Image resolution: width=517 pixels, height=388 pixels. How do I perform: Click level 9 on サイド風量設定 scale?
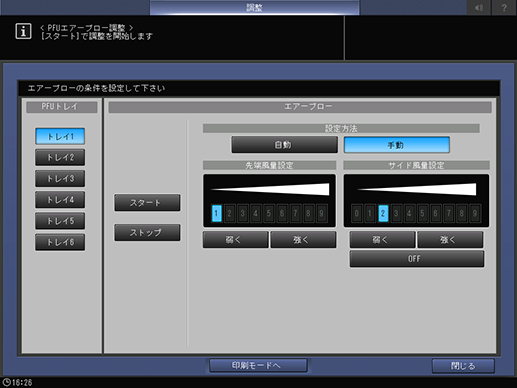pyautogui.click(x=475, y=213)
